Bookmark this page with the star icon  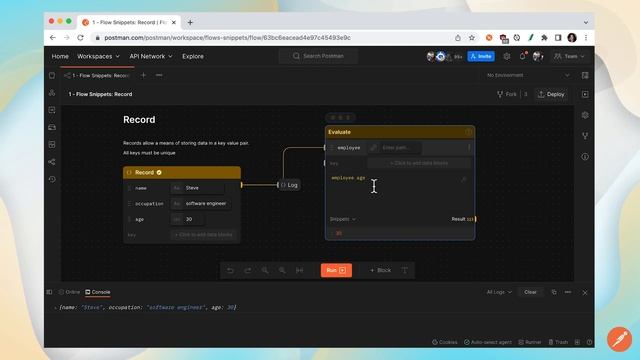472,38
